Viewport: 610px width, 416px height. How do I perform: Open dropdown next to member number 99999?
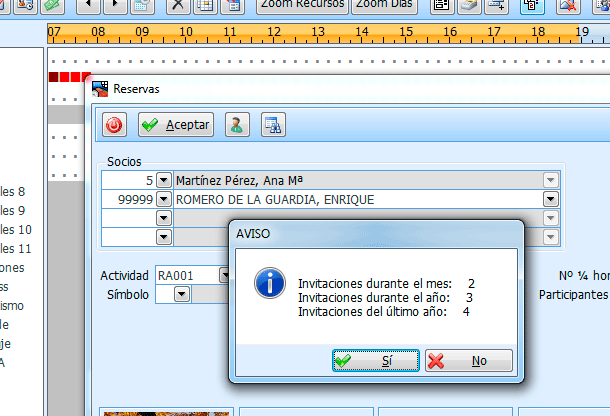(164, 199)
